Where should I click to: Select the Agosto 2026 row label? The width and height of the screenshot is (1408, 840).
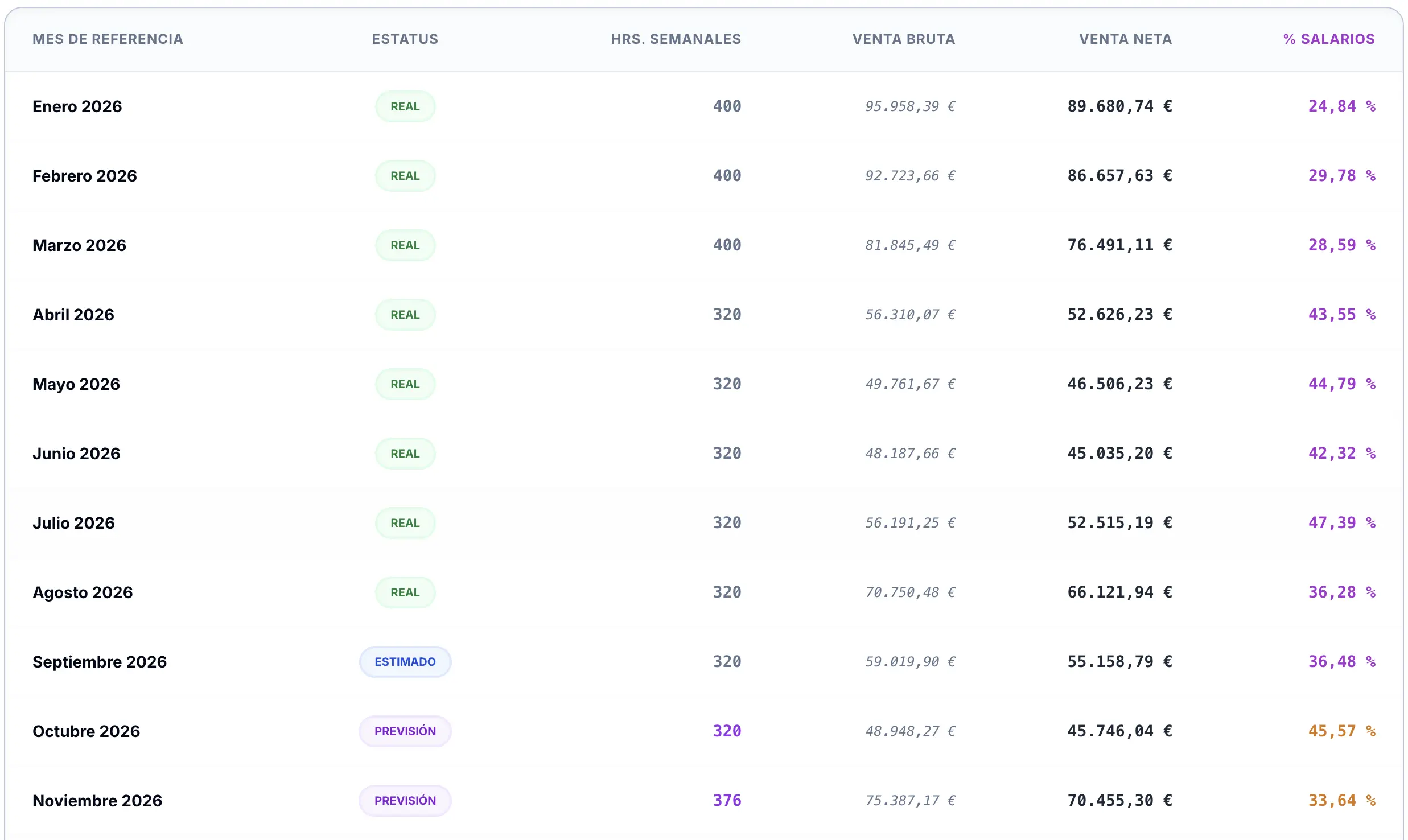83,592
